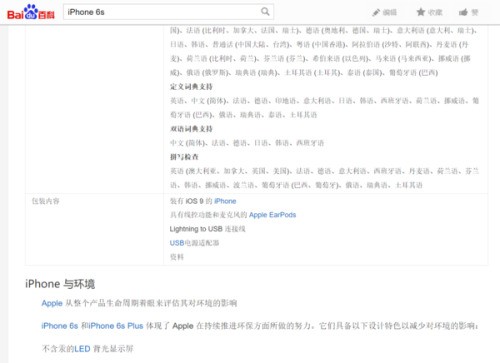Click the thumbs-up like icon
Screen dimensions: 500x363
click(x=463, y=12)
